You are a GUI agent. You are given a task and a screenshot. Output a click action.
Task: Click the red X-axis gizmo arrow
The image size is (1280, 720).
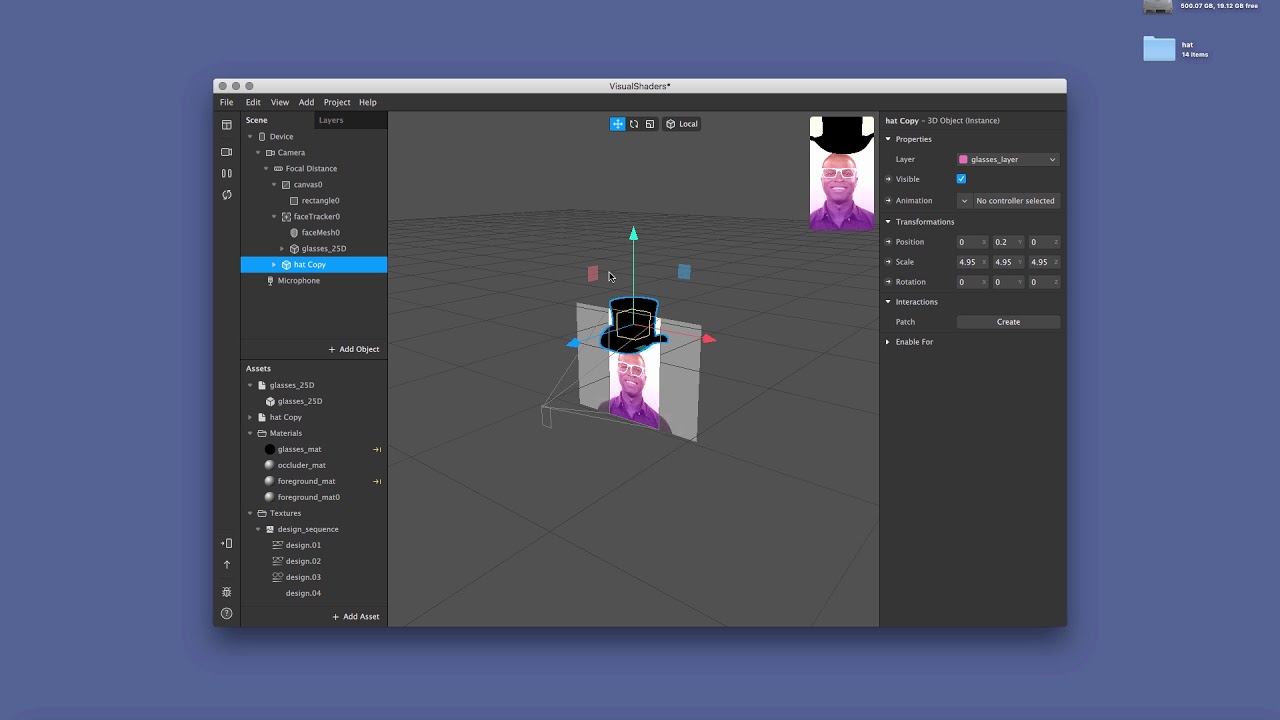point(708,339)
